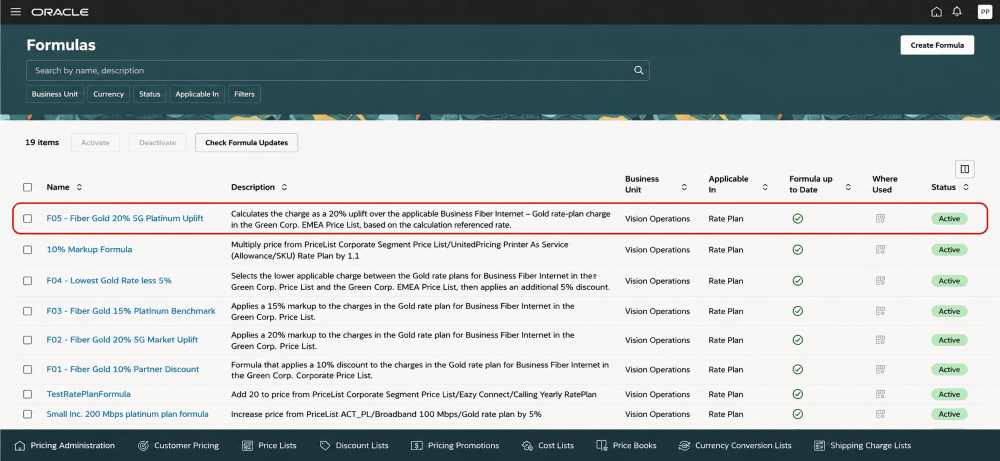The height and width of the screenshot is (461, 1000).
Task: Open the PP user profile avatar
Action: [x=984, y=12]
